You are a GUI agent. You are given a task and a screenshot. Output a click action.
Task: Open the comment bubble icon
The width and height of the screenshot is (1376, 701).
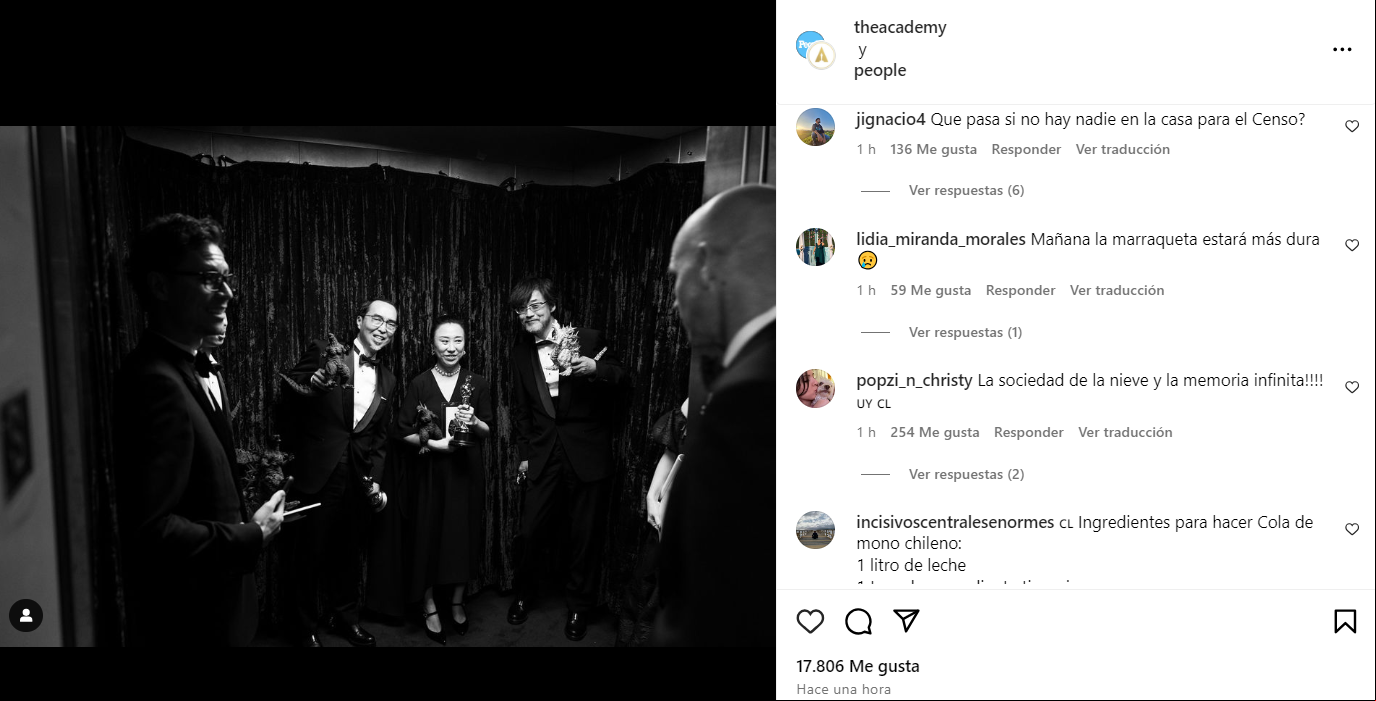(858, 622)
